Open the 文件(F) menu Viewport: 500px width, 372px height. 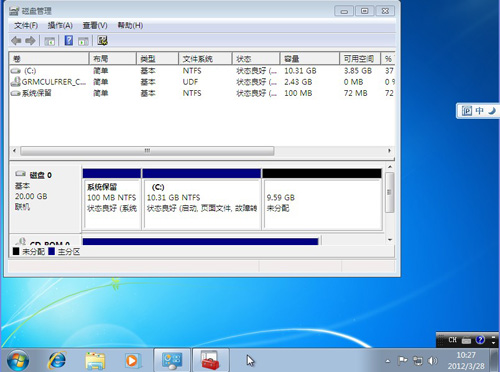(26, 25)
